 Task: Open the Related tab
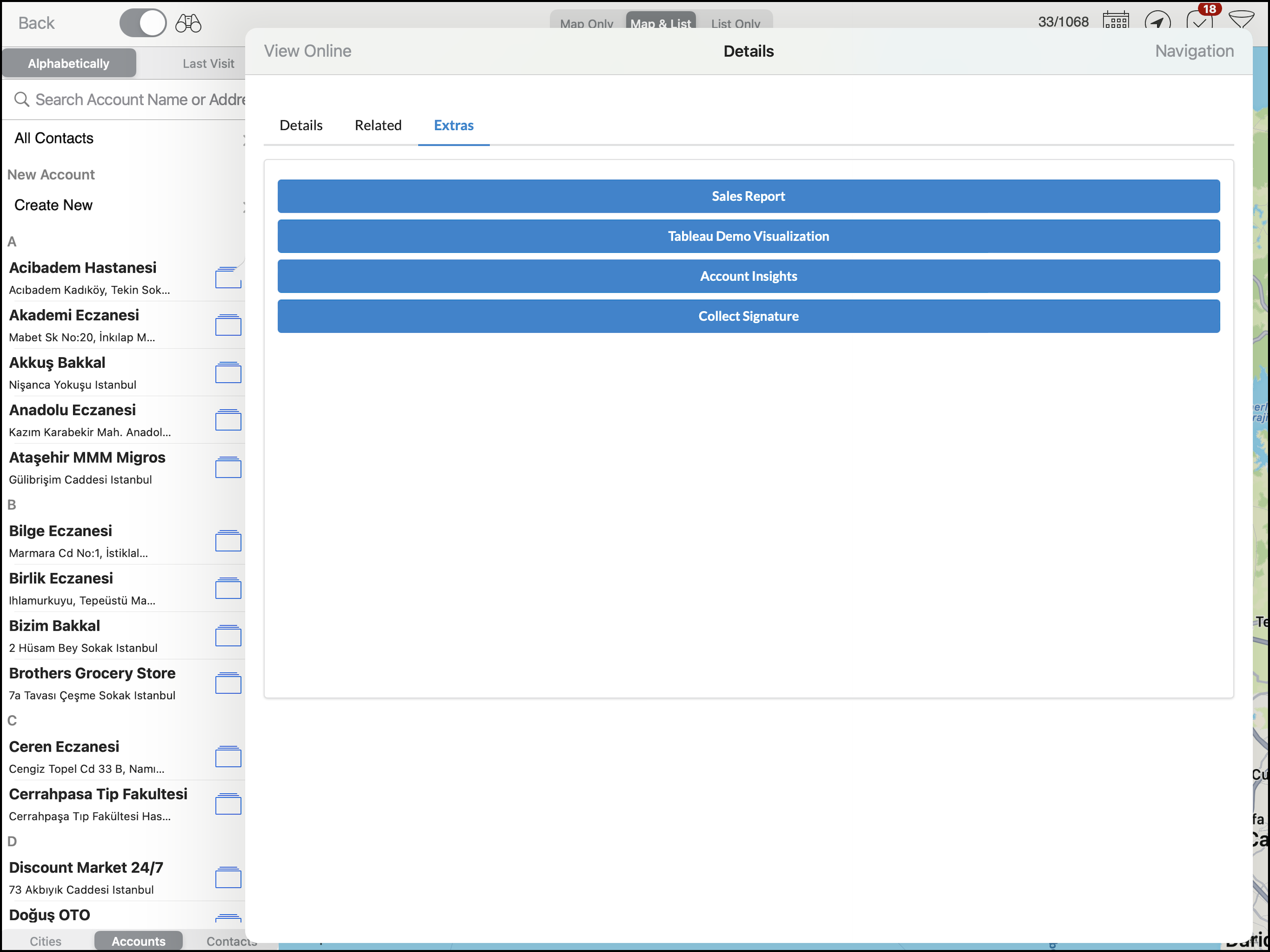pyautogui.click(x=378, y=125)
